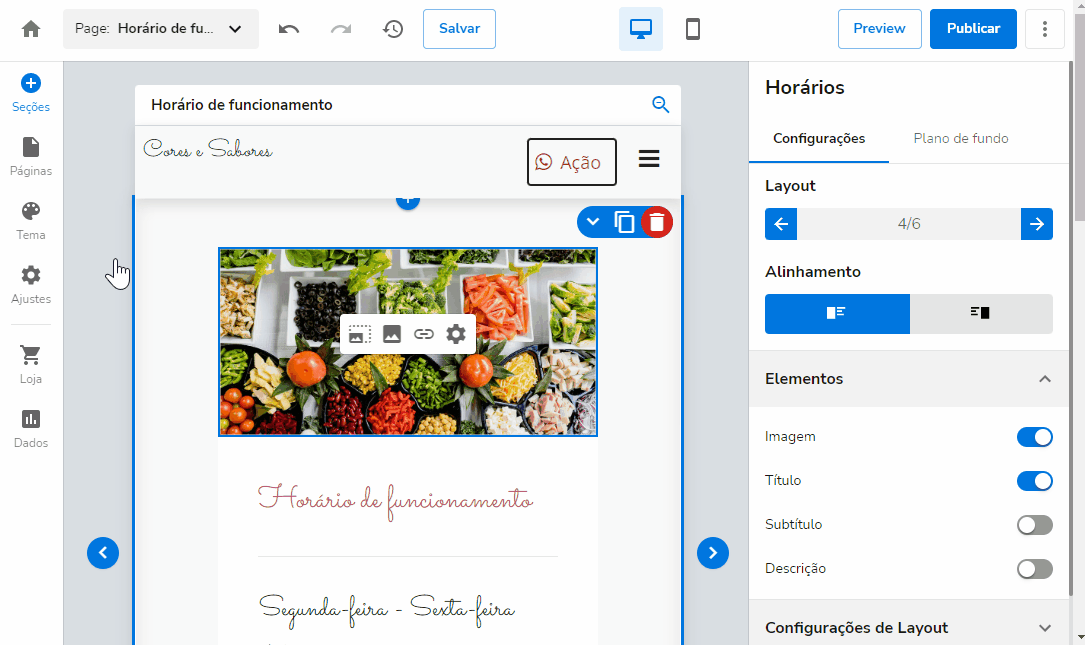Switch to previous layout arrow
Viewport: 1085px width, 645px height.
(x=781, y=224)
